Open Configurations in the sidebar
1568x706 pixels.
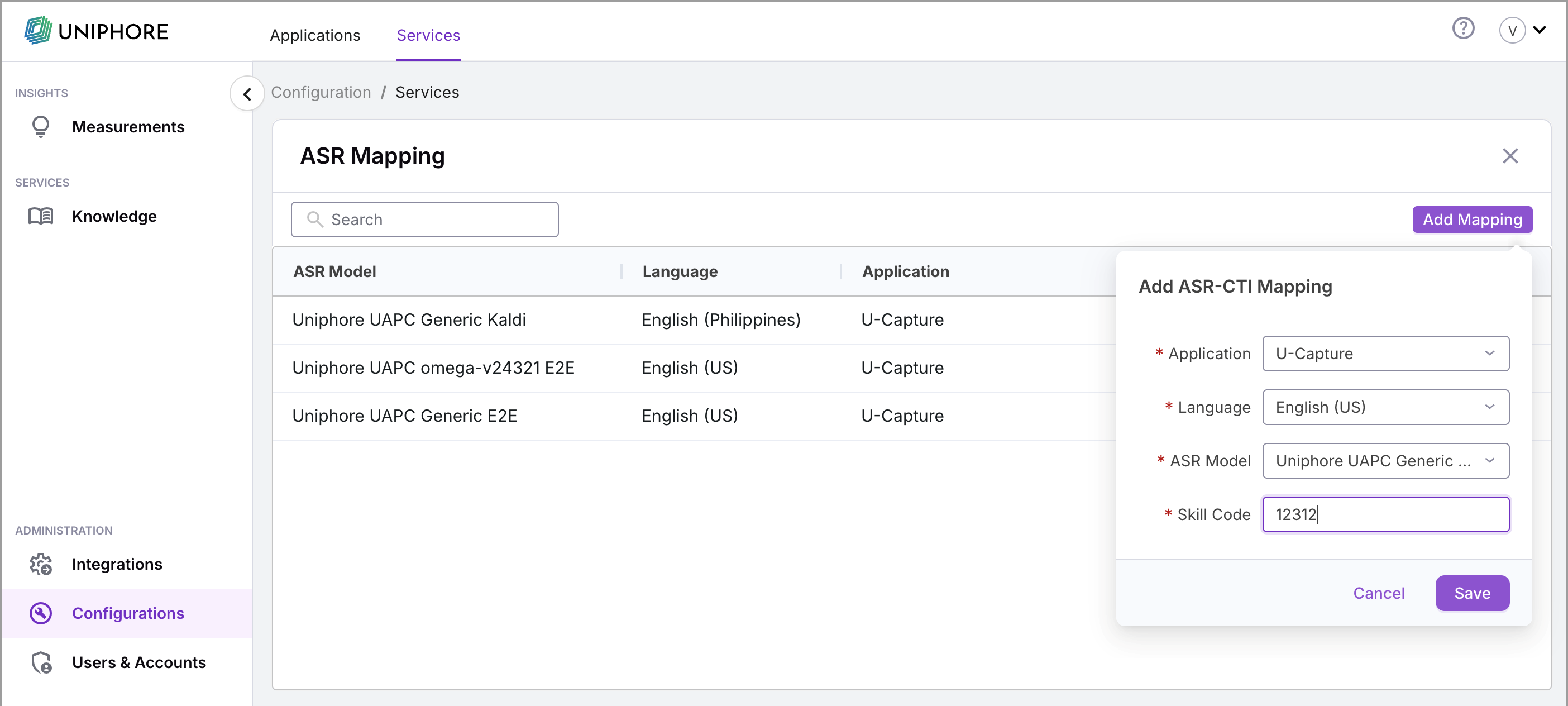(x=127, y=613)
